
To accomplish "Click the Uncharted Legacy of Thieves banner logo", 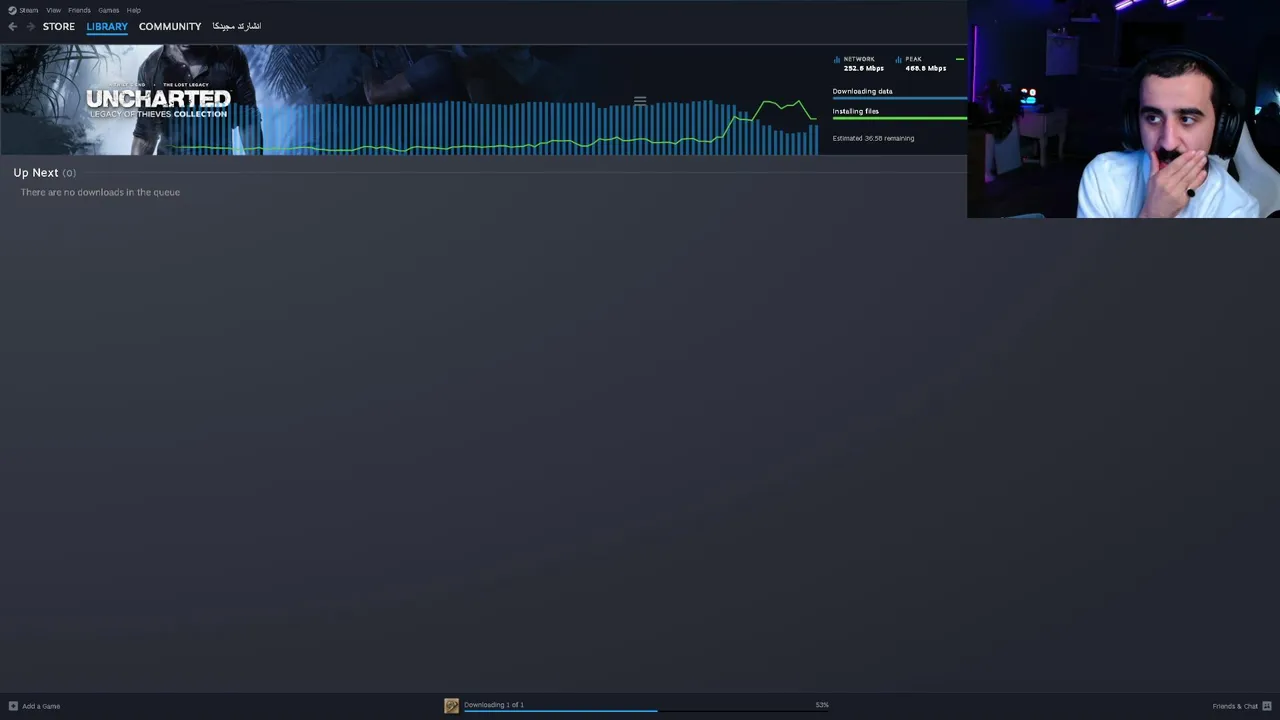I will click(x=158, y=101).
